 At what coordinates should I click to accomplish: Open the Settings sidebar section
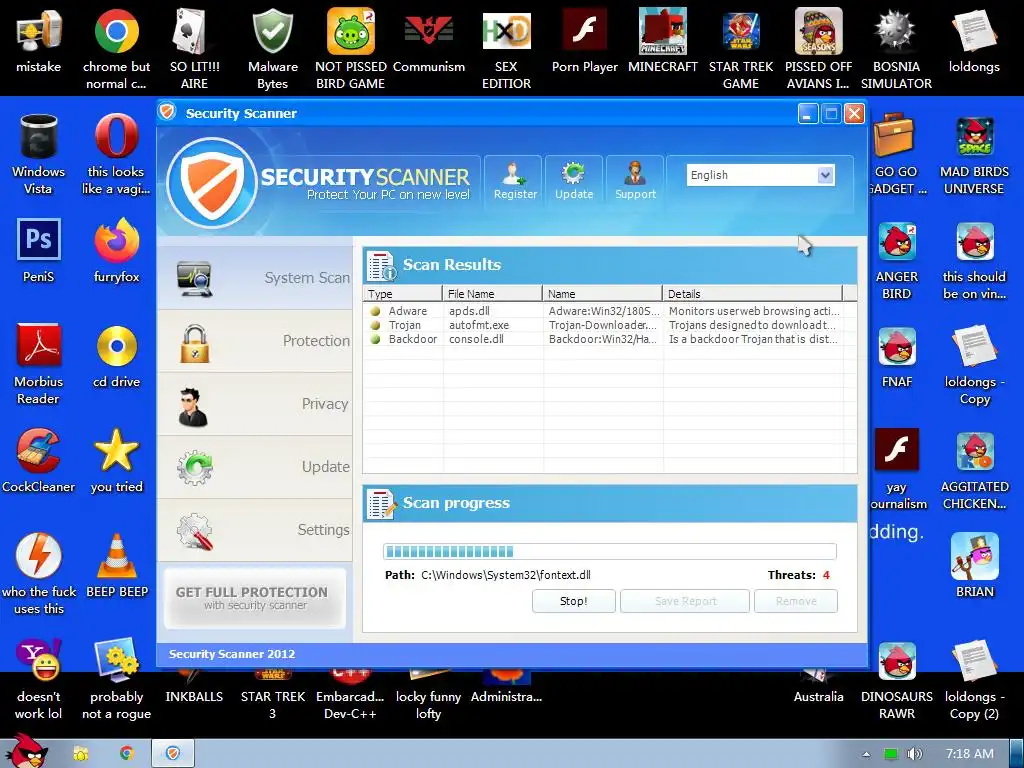point(255,530)
